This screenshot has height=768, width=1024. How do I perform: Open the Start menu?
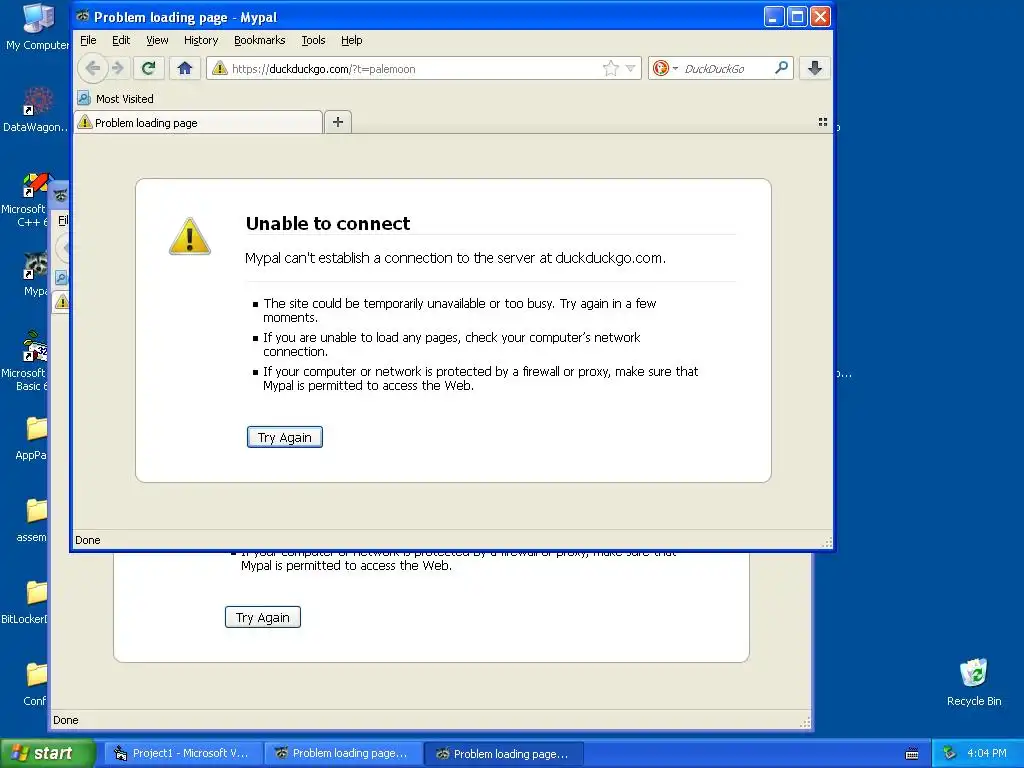click(x=46, y=754)
